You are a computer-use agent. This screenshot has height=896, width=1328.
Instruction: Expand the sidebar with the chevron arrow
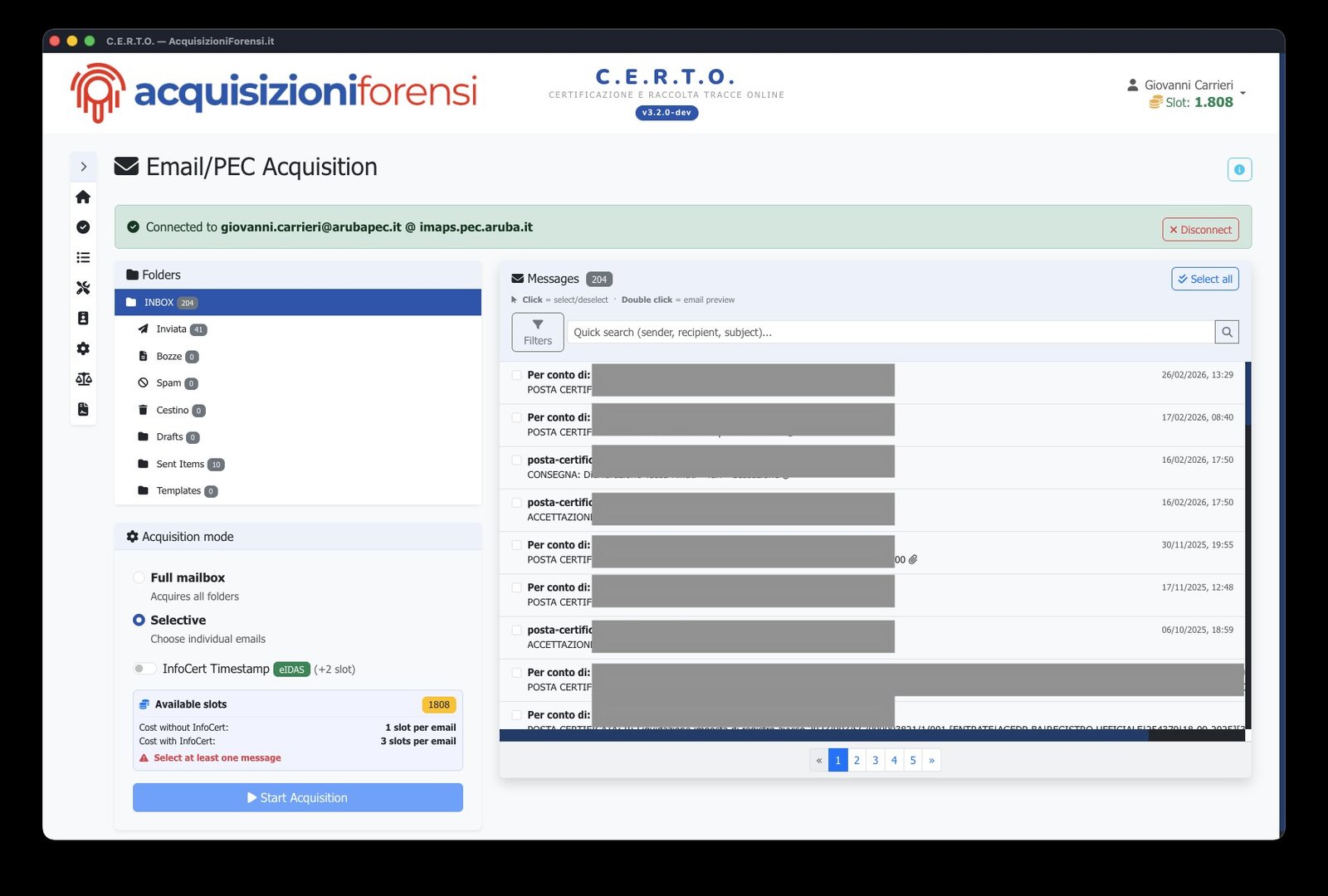(x=83, y=167)
